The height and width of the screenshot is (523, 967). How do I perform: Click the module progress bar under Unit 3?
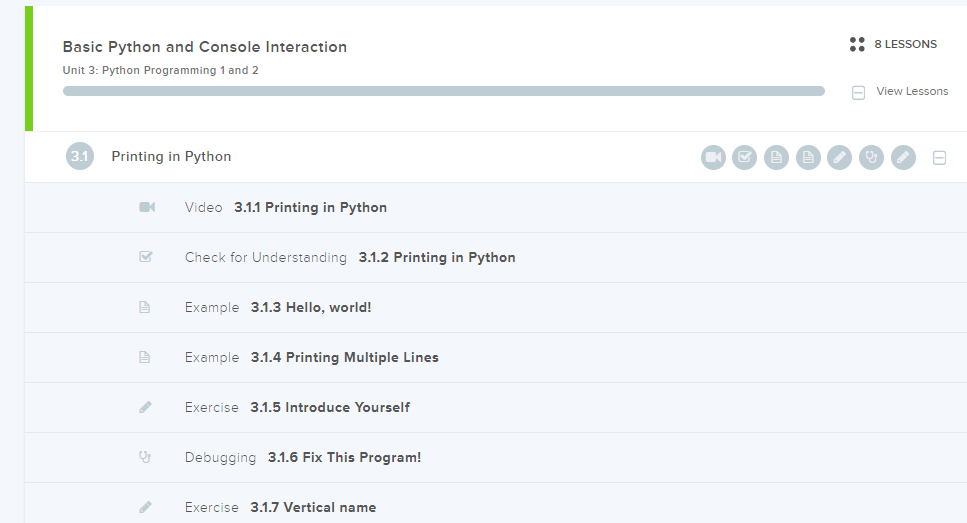(x=443, y=91)
